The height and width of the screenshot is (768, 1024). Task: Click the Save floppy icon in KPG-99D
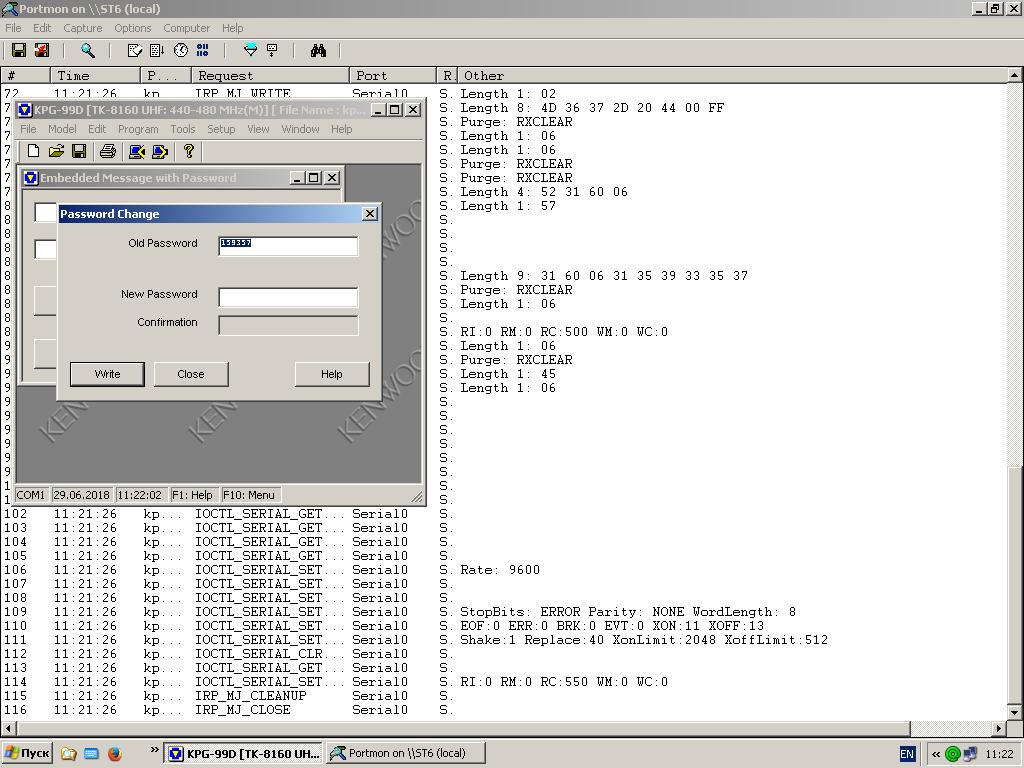[x=79, y=152]
